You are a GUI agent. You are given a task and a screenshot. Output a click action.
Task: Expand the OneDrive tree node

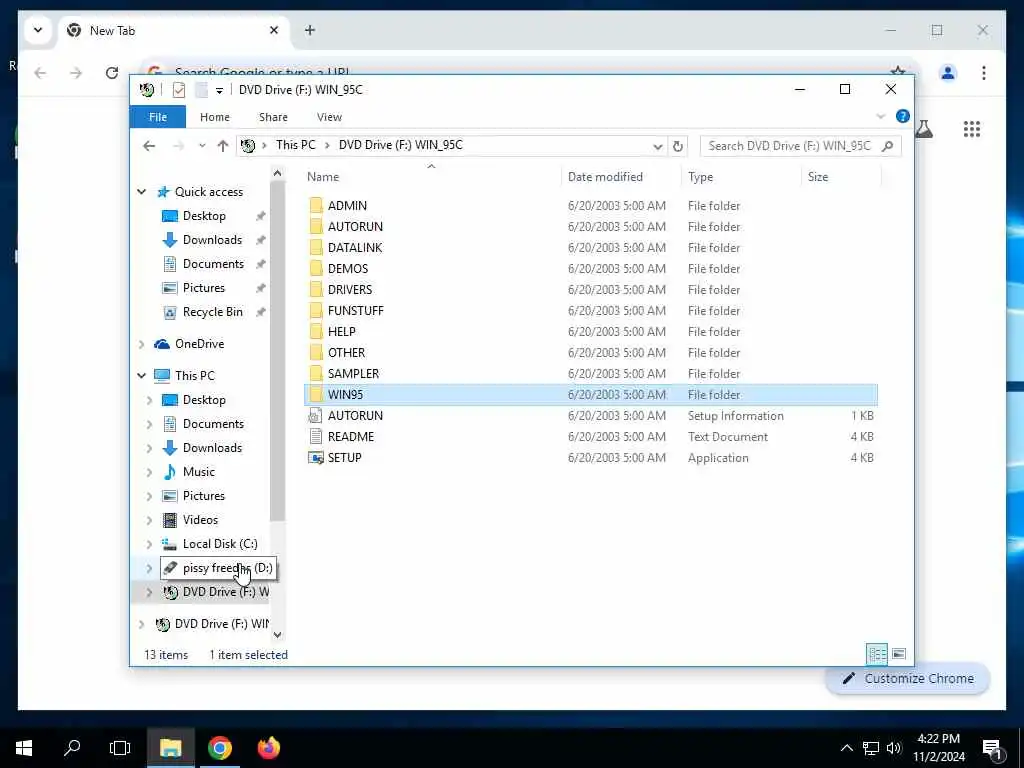pyautogui.click(x=141, y=344)
